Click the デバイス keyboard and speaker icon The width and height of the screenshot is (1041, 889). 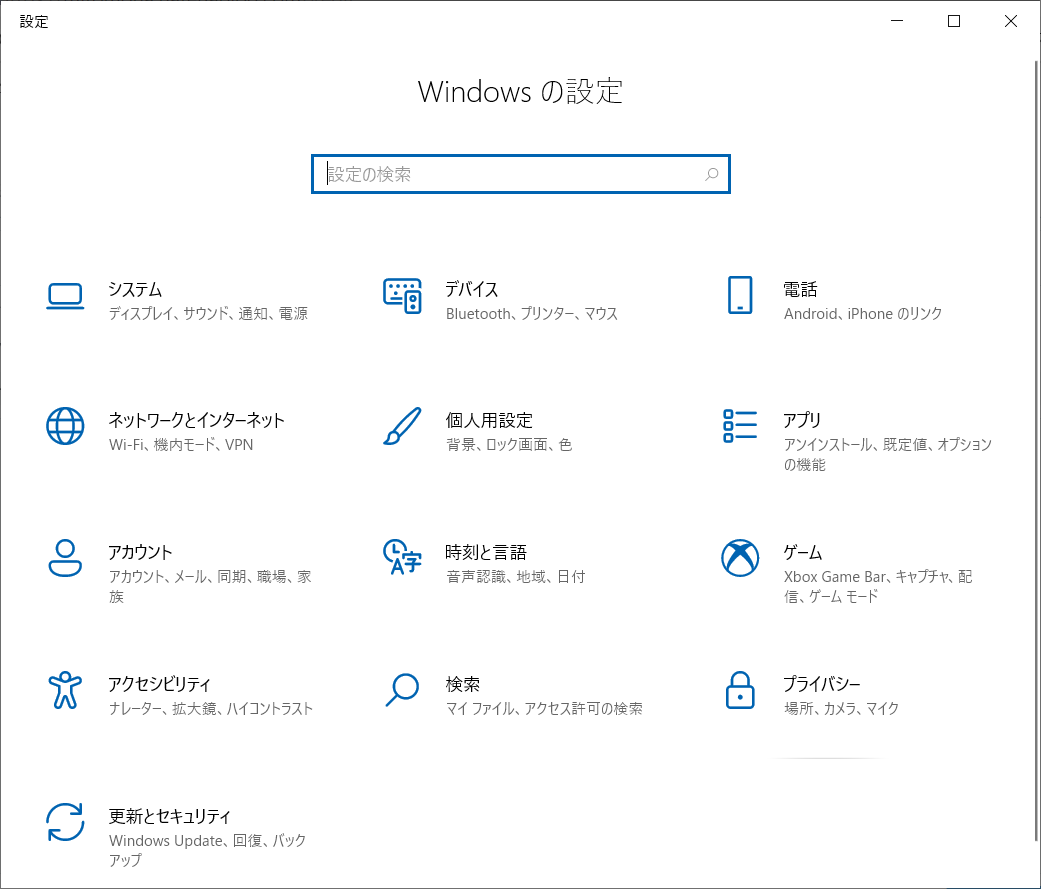click(x=402, y=296)
